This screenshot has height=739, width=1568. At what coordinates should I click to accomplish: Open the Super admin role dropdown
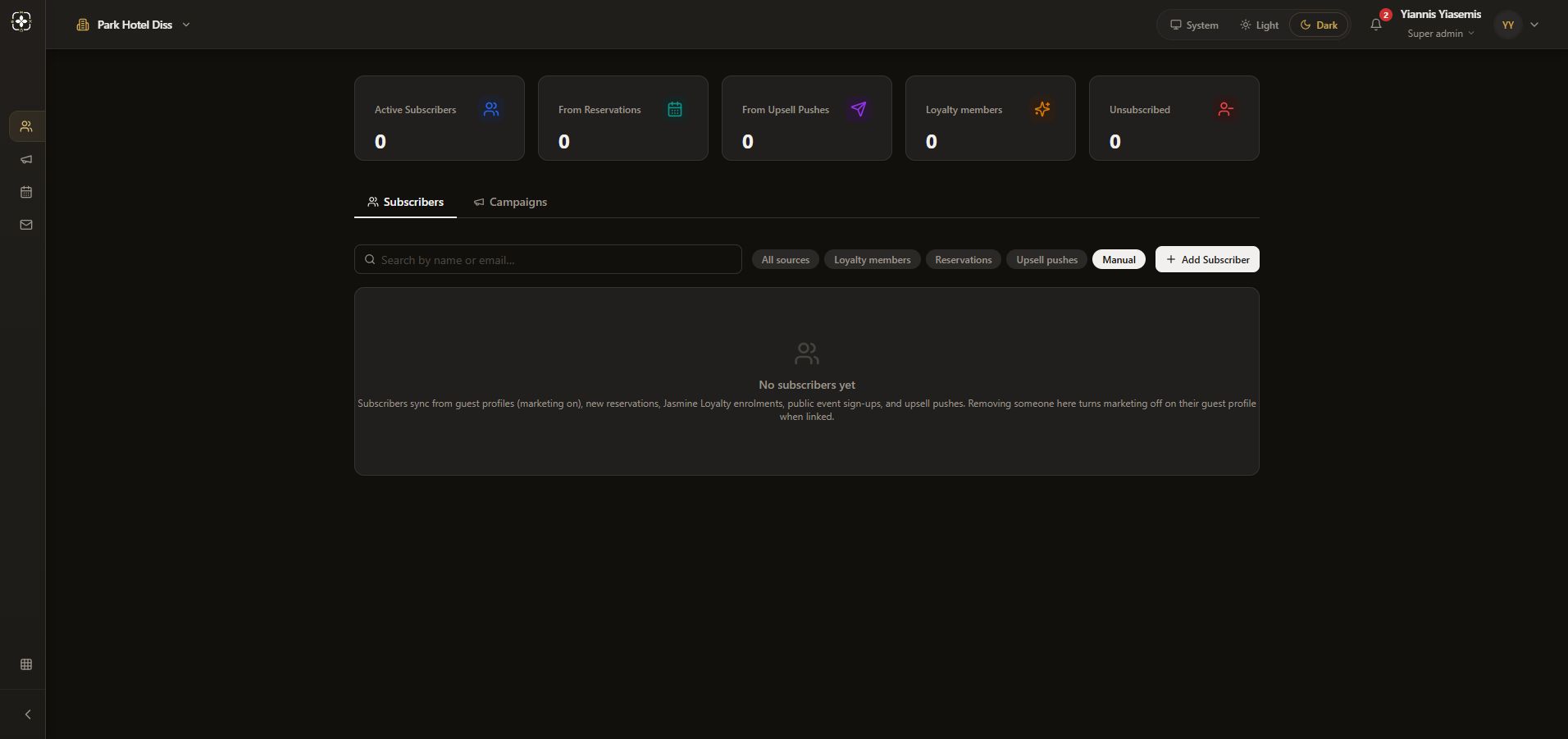coord(1441,34)
